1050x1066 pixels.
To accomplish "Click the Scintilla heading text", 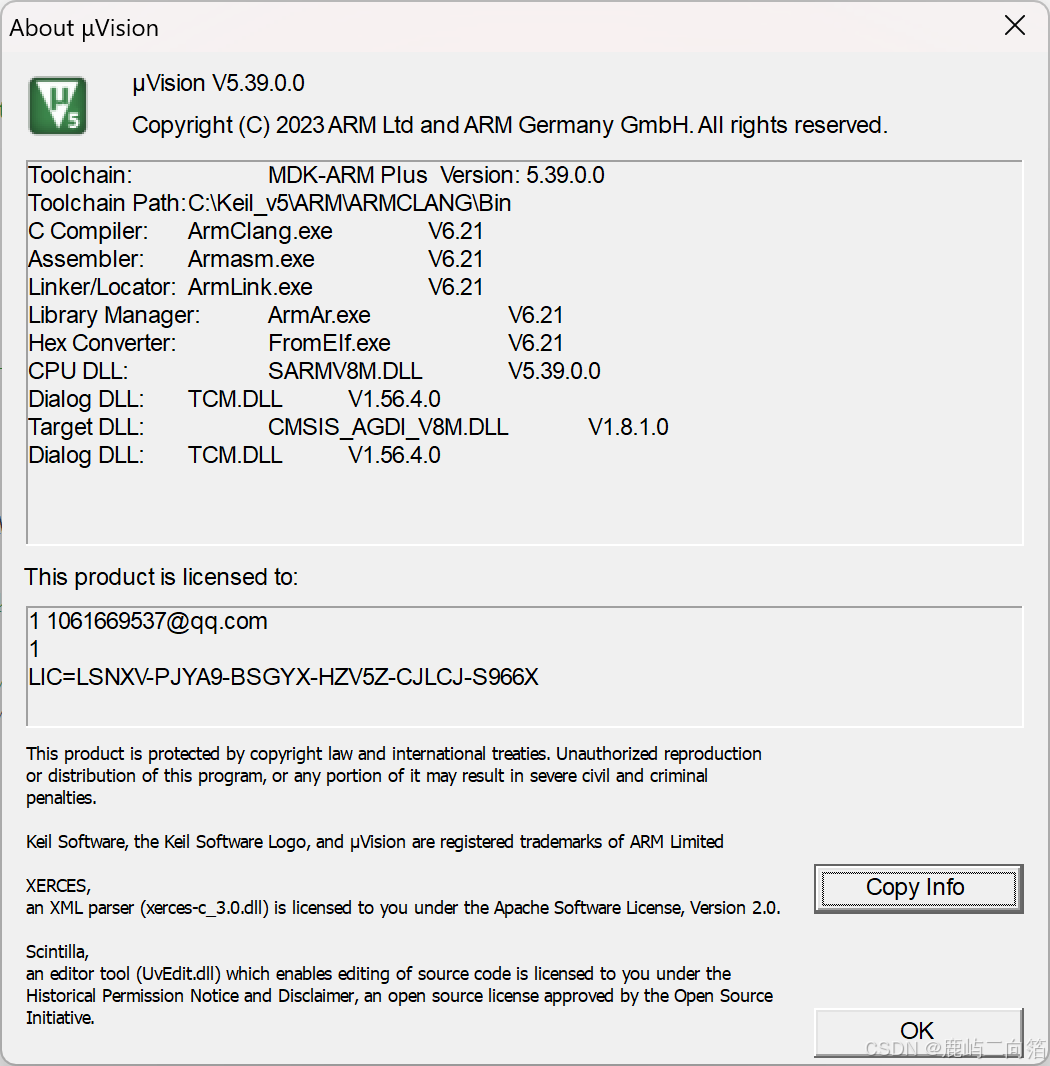I will [x=57, y=952].
